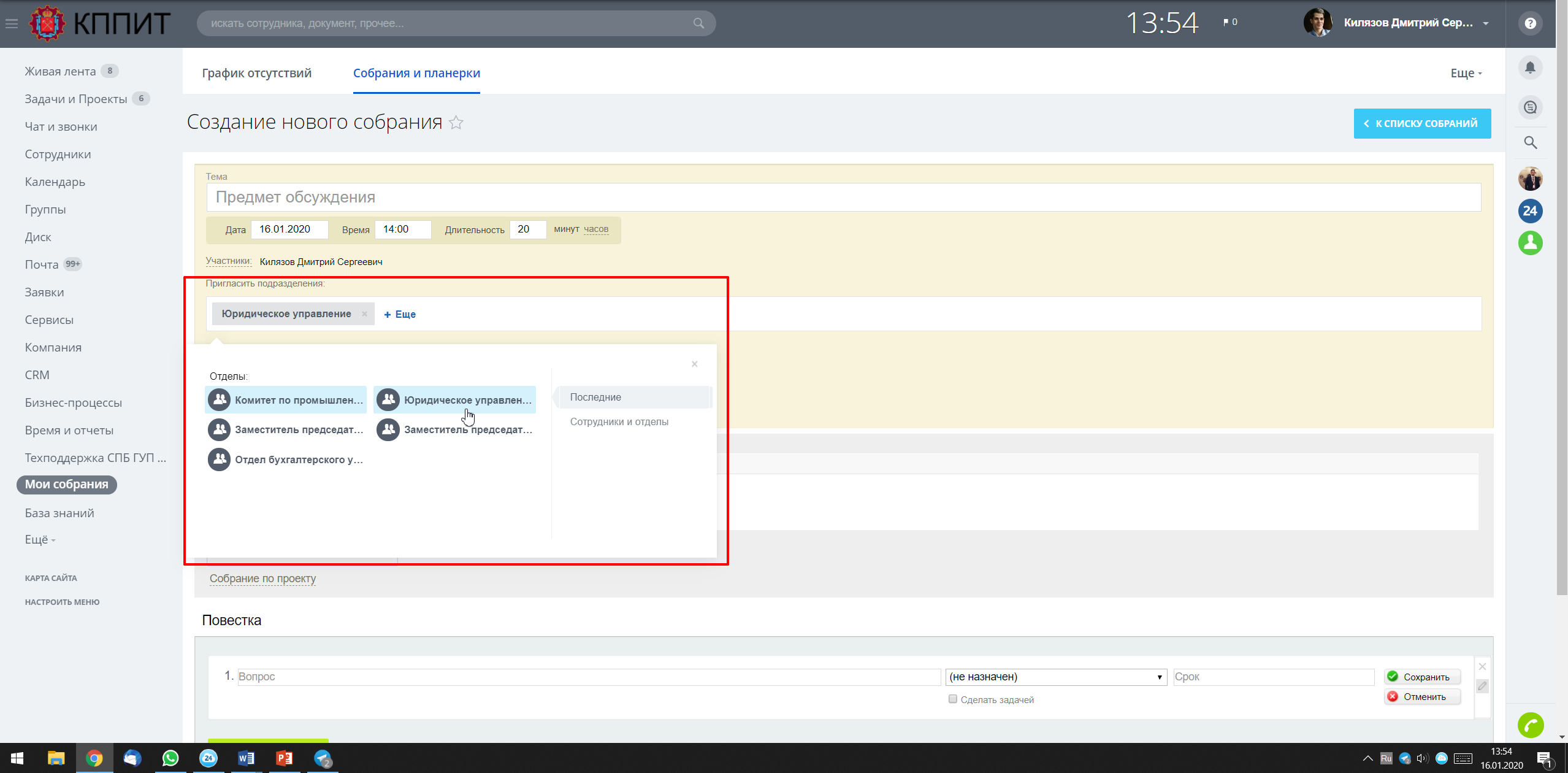This screenshot has height=773, width=1568.
Task: Open the user profile dropdown arrow
Action: coord(1486,23)
